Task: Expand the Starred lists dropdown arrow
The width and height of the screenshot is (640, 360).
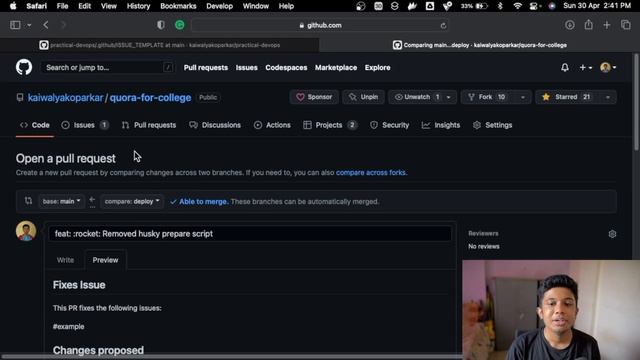Action: point(608,97)
